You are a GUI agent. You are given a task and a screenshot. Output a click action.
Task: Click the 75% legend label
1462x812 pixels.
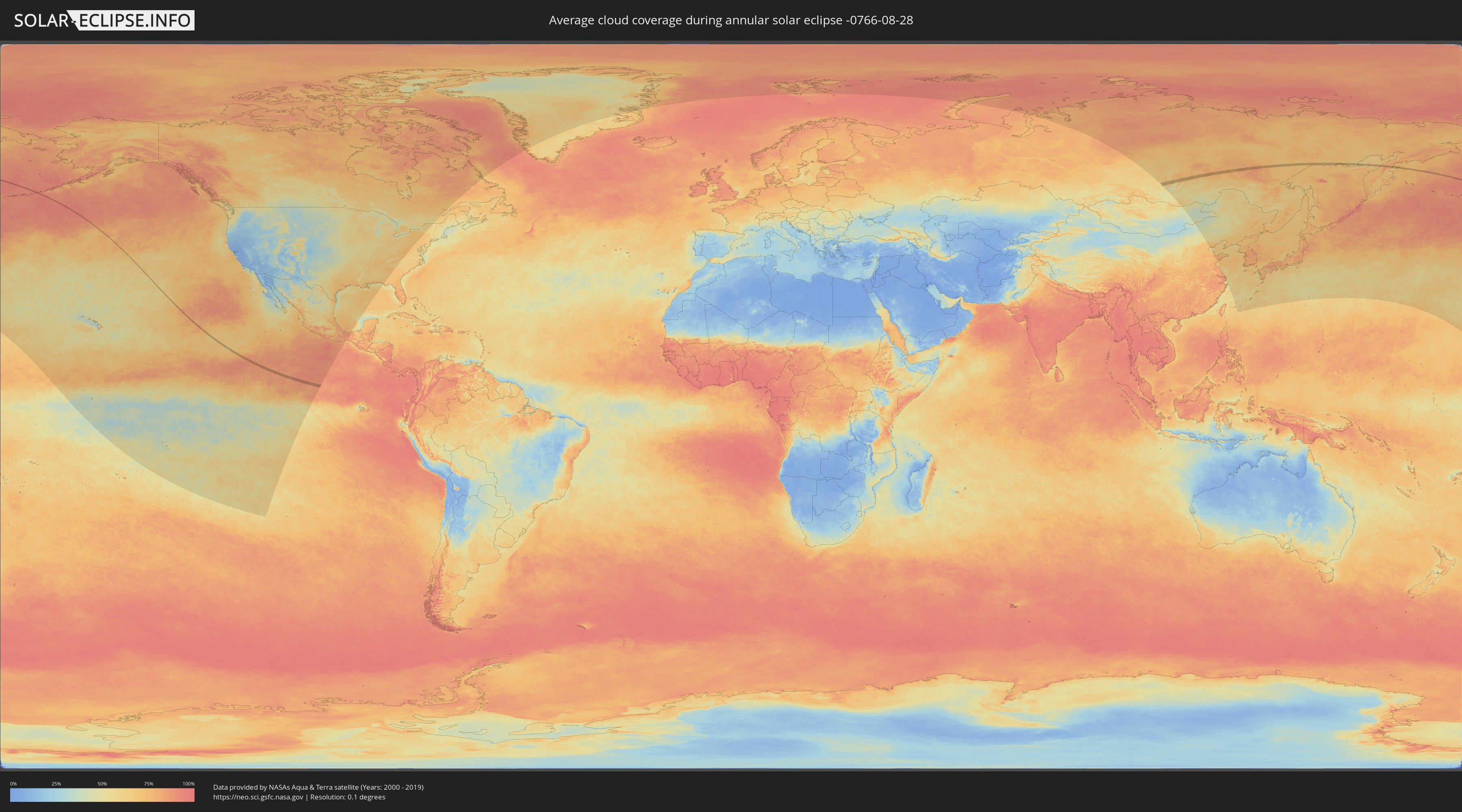[148, 784]
